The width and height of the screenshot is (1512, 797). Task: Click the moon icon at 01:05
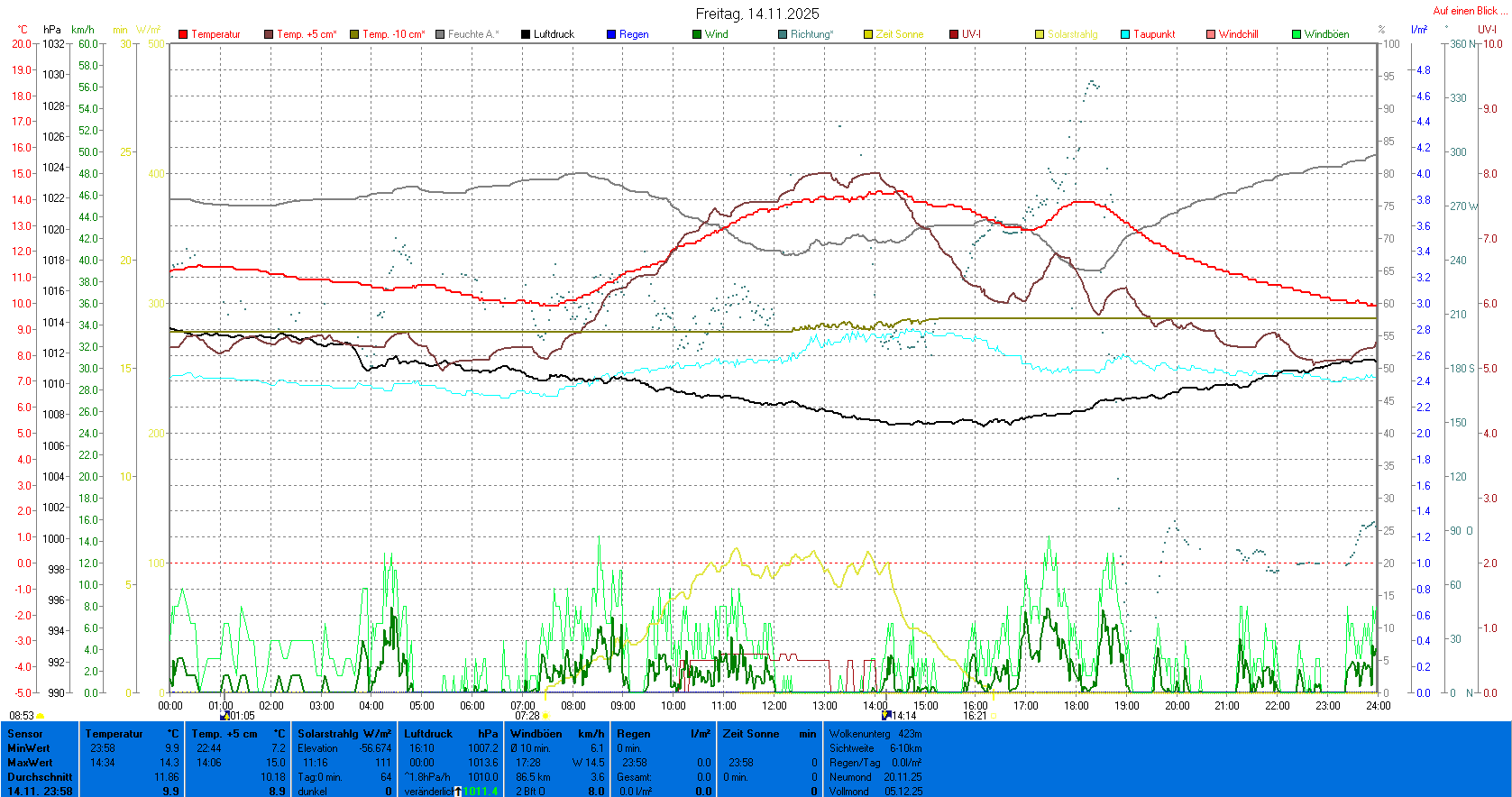225,716
